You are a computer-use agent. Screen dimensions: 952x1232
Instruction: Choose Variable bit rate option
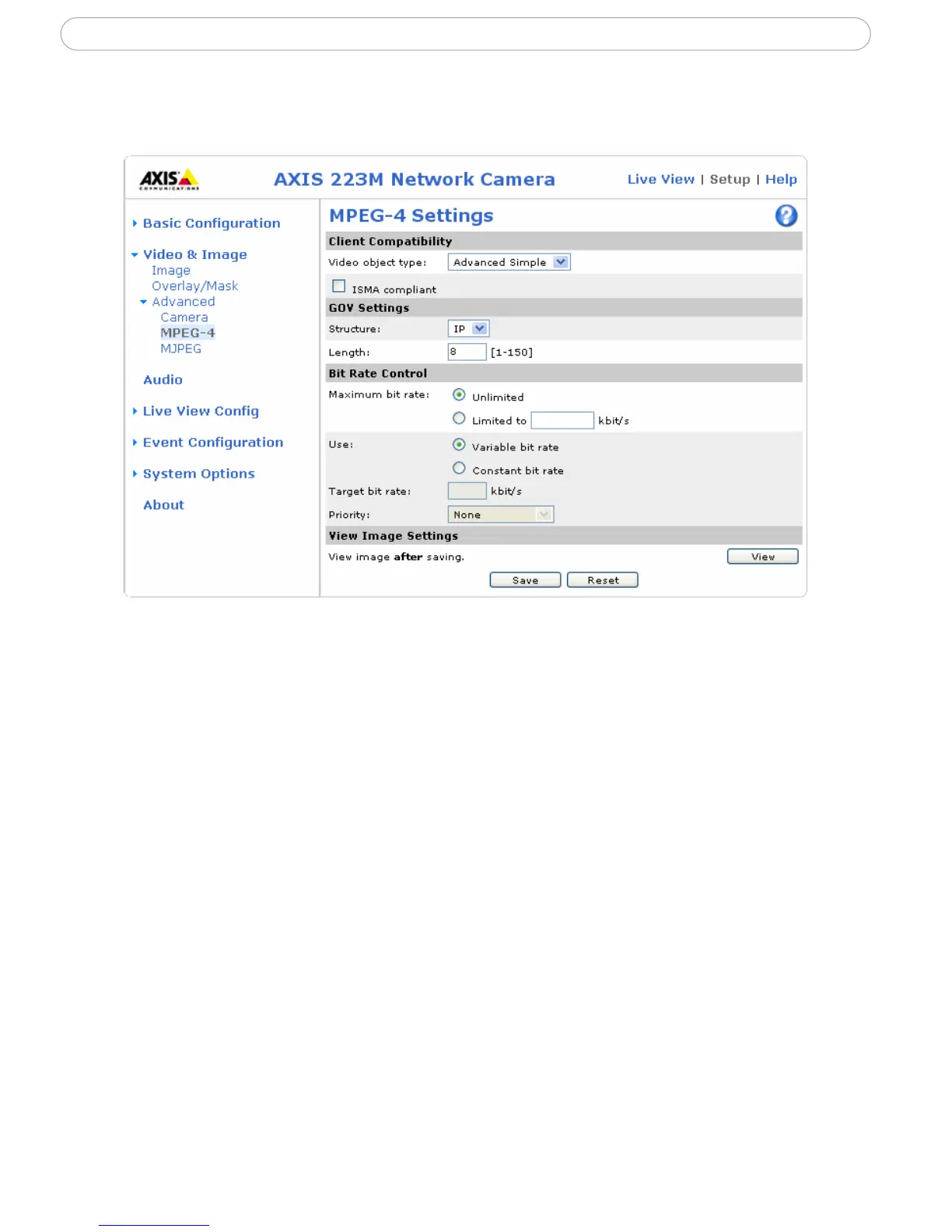(x=459, y=445)
